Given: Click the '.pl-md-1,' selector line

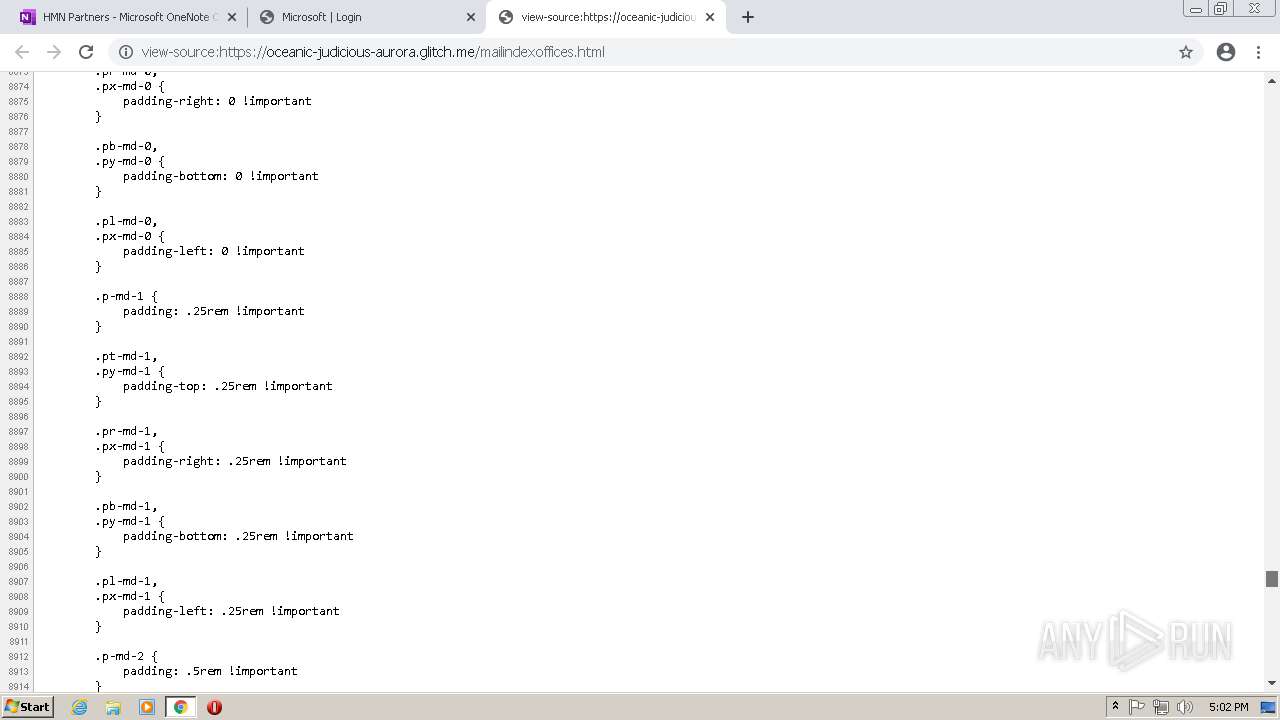Looking at the screenshot, I should point(126,581).
